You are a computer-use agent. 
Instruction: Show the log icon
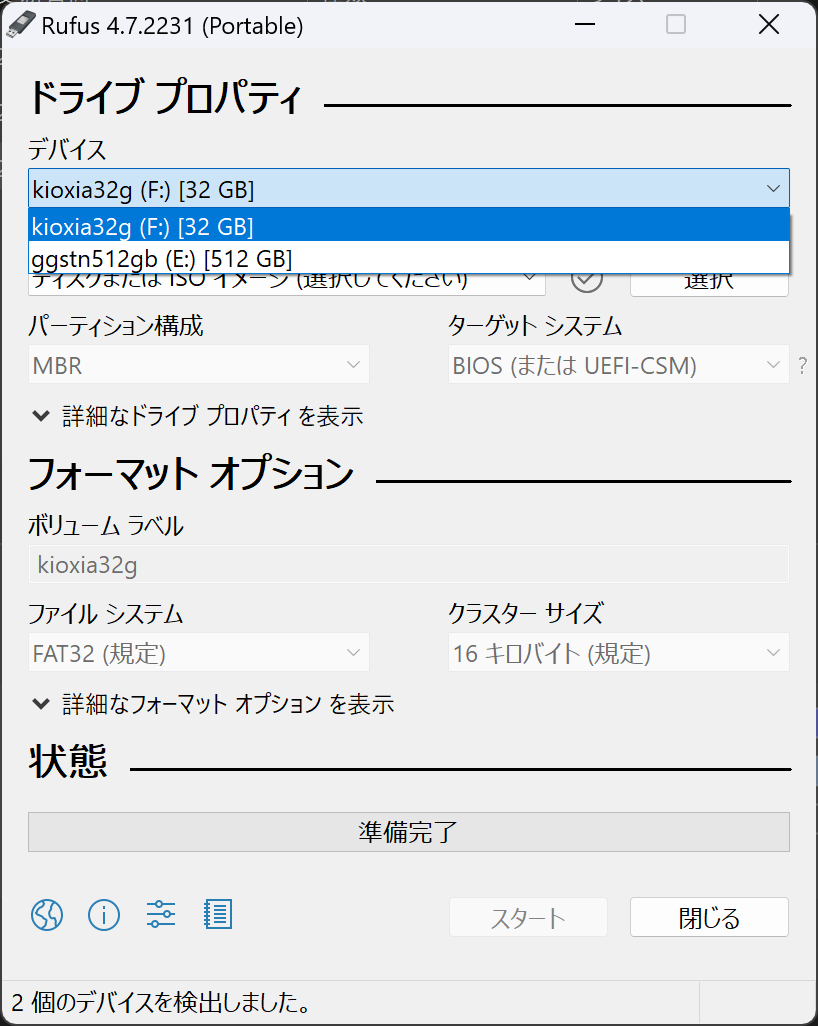[x=217, y=914]
